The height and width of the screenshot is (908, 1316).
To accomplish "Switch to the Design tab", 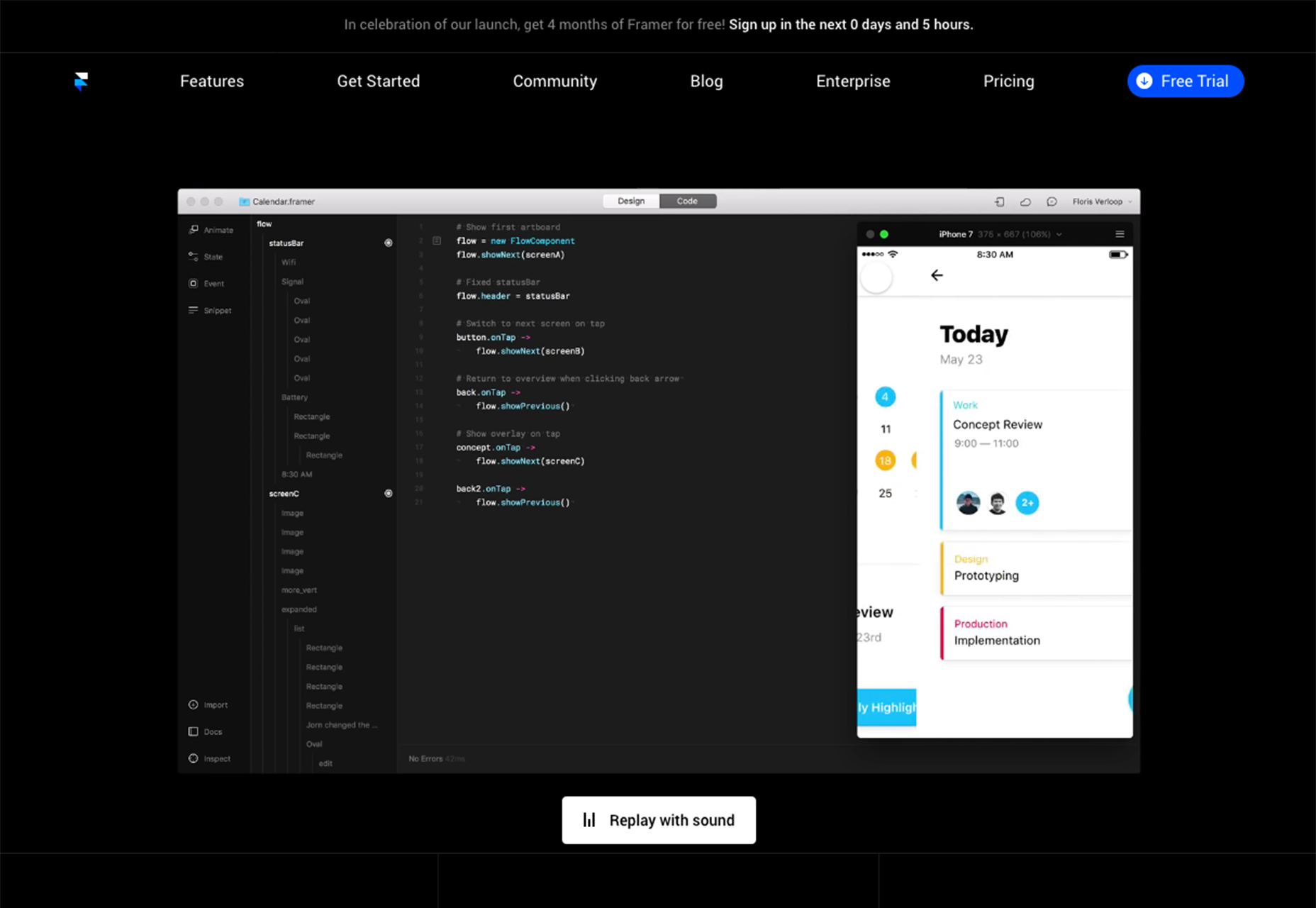I will click(x=630, y=201).
